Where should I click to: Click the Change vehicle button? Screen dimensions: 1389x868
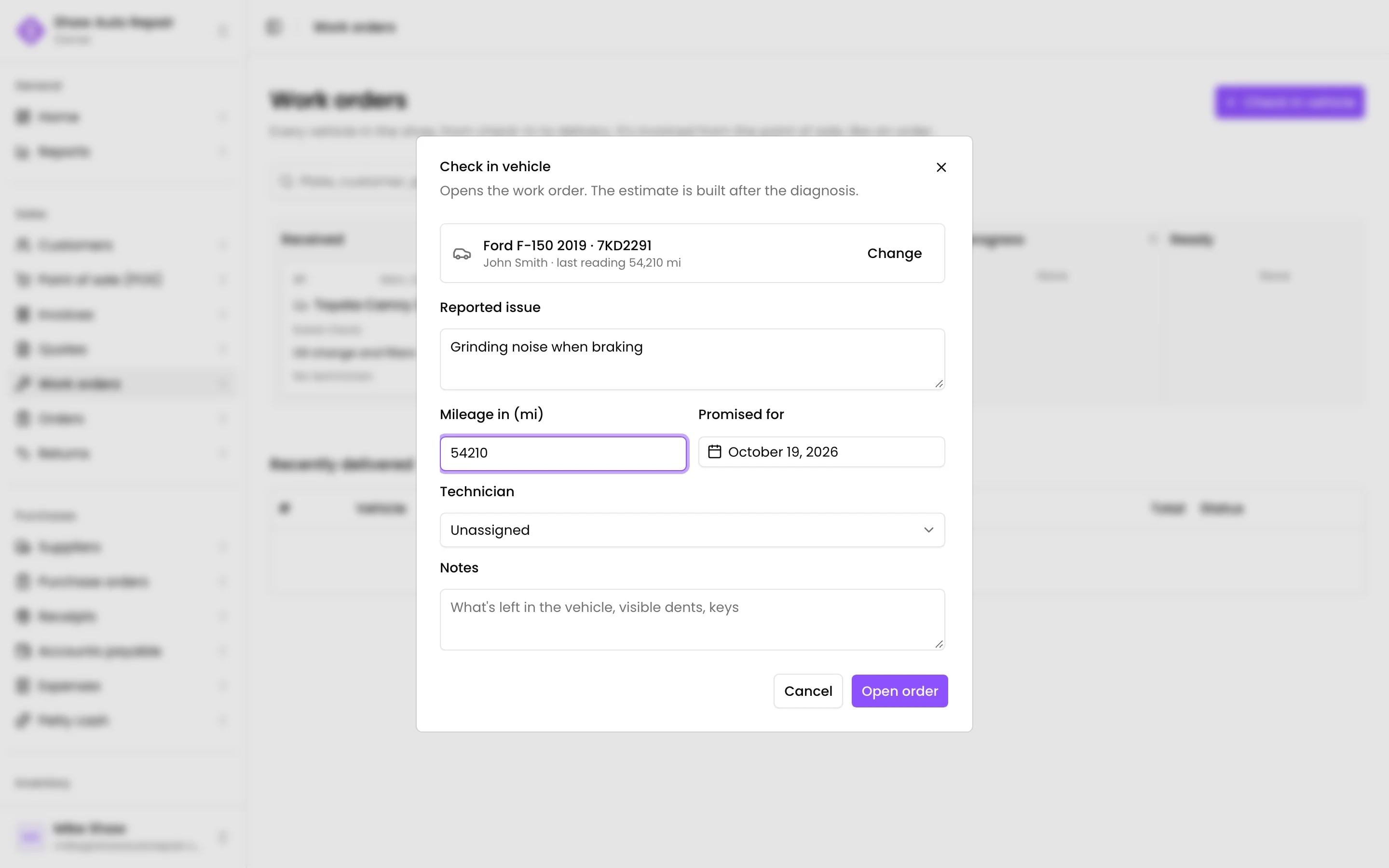894,253
